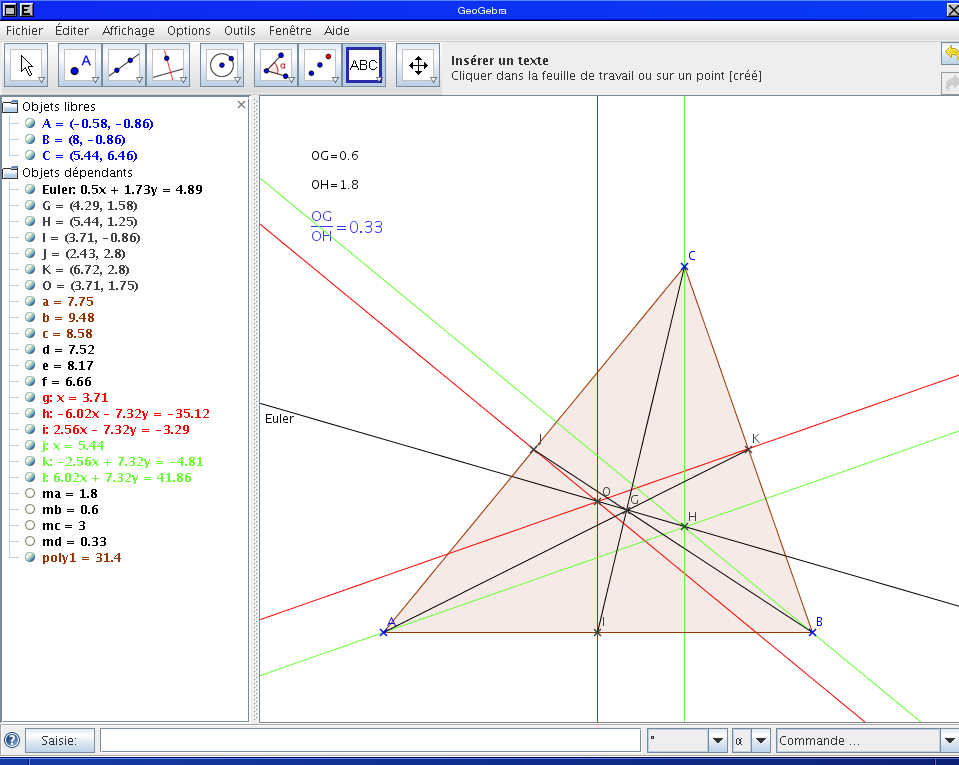Select the Move graphics view tool

pos(418,64)
